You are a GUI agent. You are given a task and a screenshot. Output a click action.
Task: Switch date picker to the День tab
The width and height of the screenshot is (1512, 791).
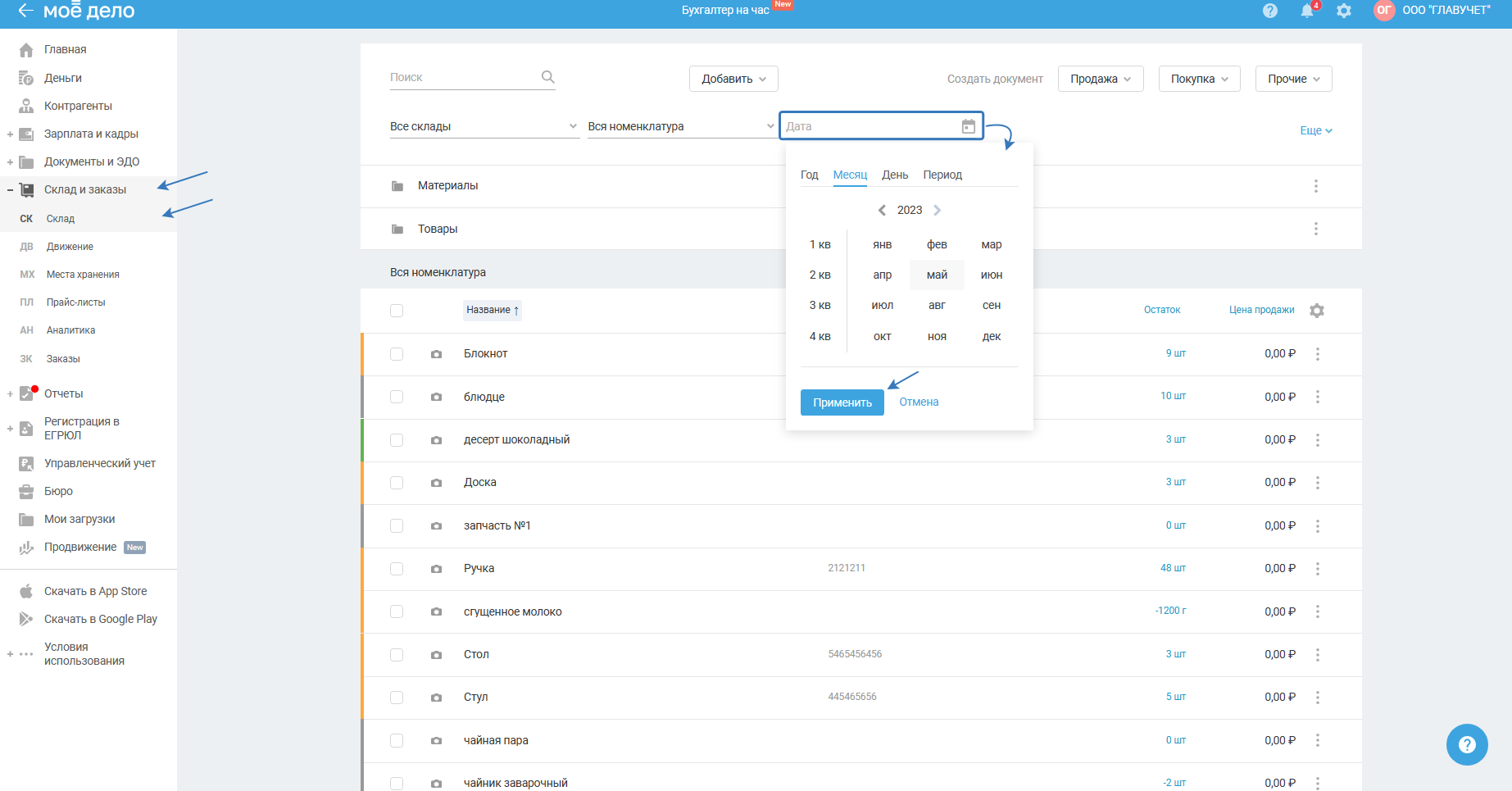pos(895,175)
